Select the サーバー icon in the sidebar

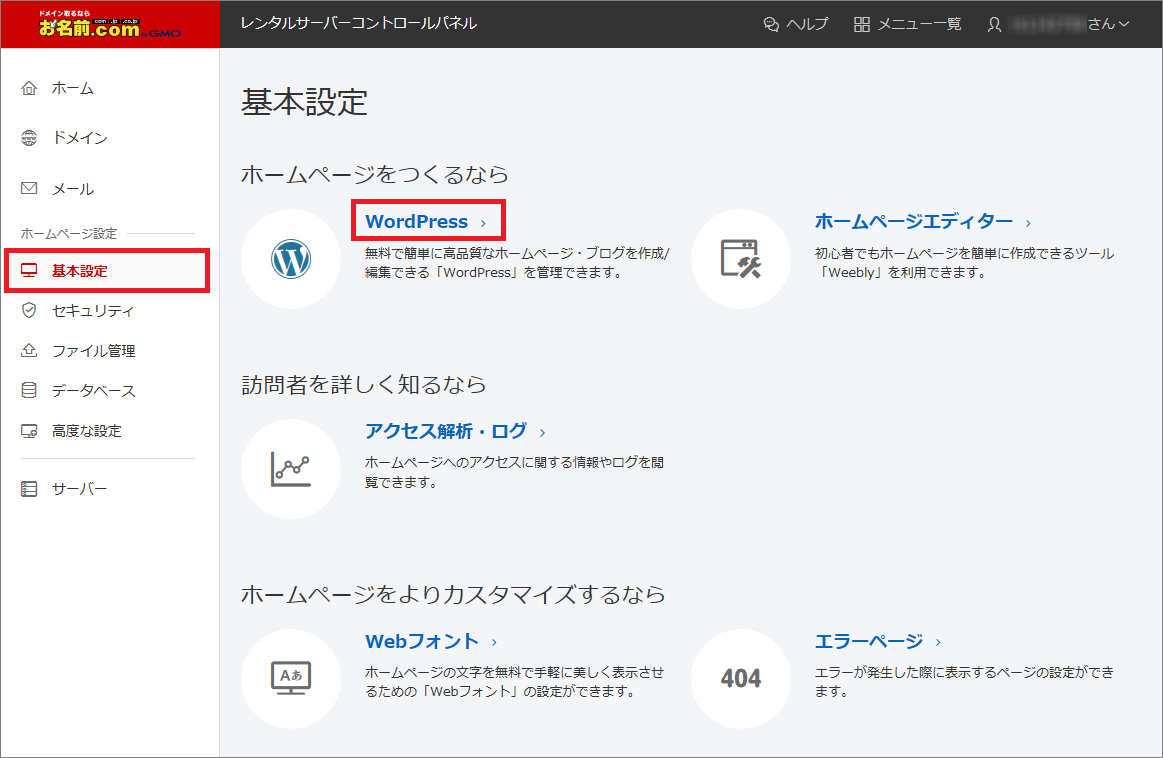[30, 488]
